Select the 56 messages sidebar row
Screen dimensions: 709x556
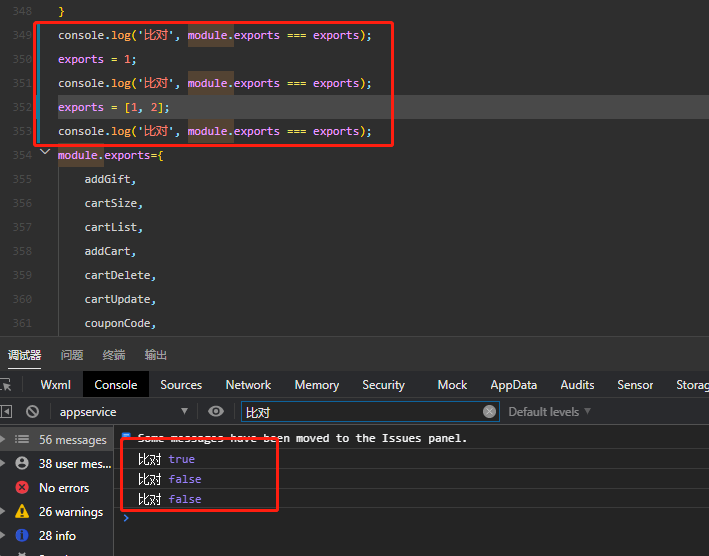tap(57, 439)
